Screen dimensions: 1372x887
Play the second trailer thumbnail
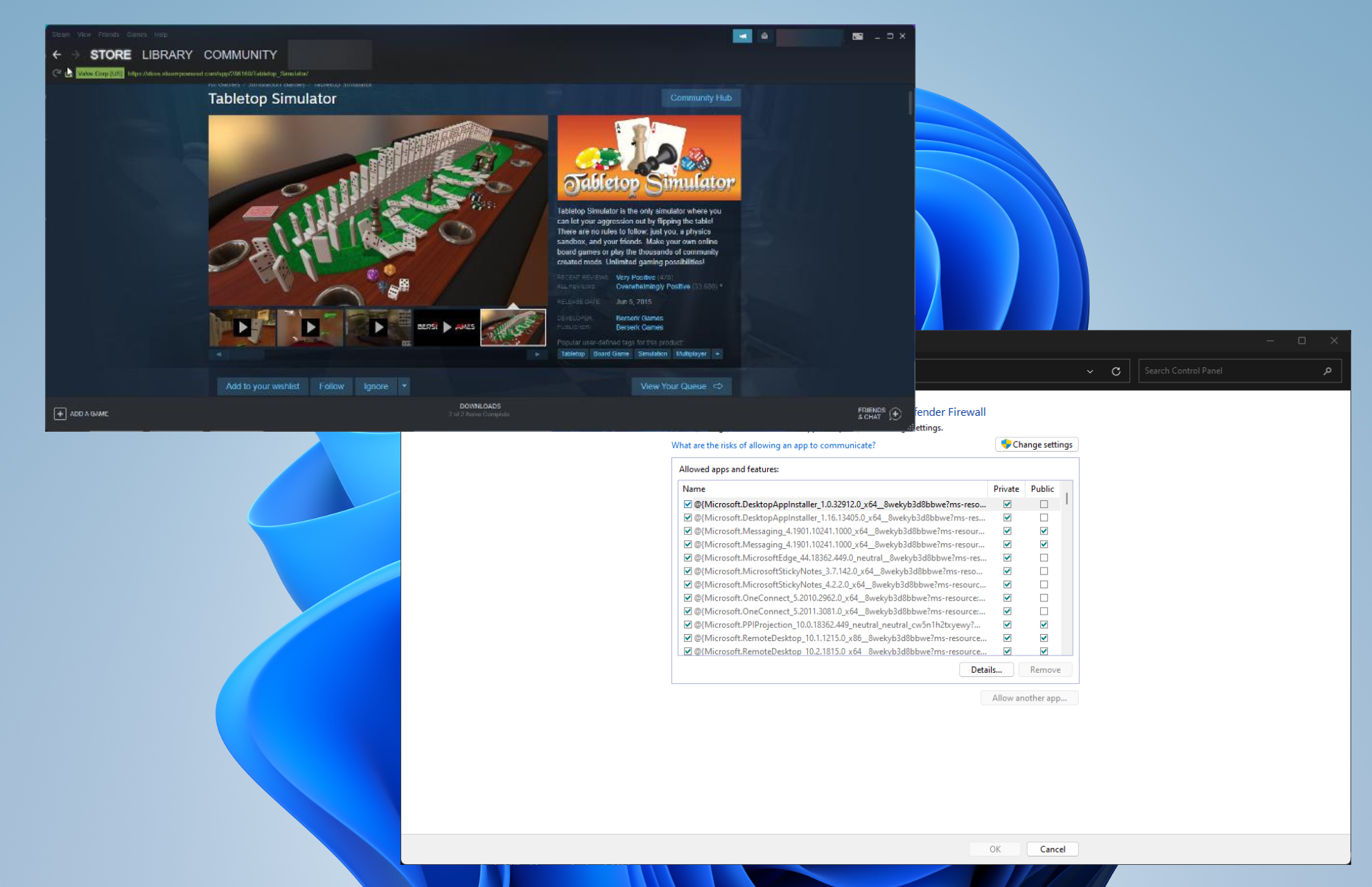coord(310,327)
